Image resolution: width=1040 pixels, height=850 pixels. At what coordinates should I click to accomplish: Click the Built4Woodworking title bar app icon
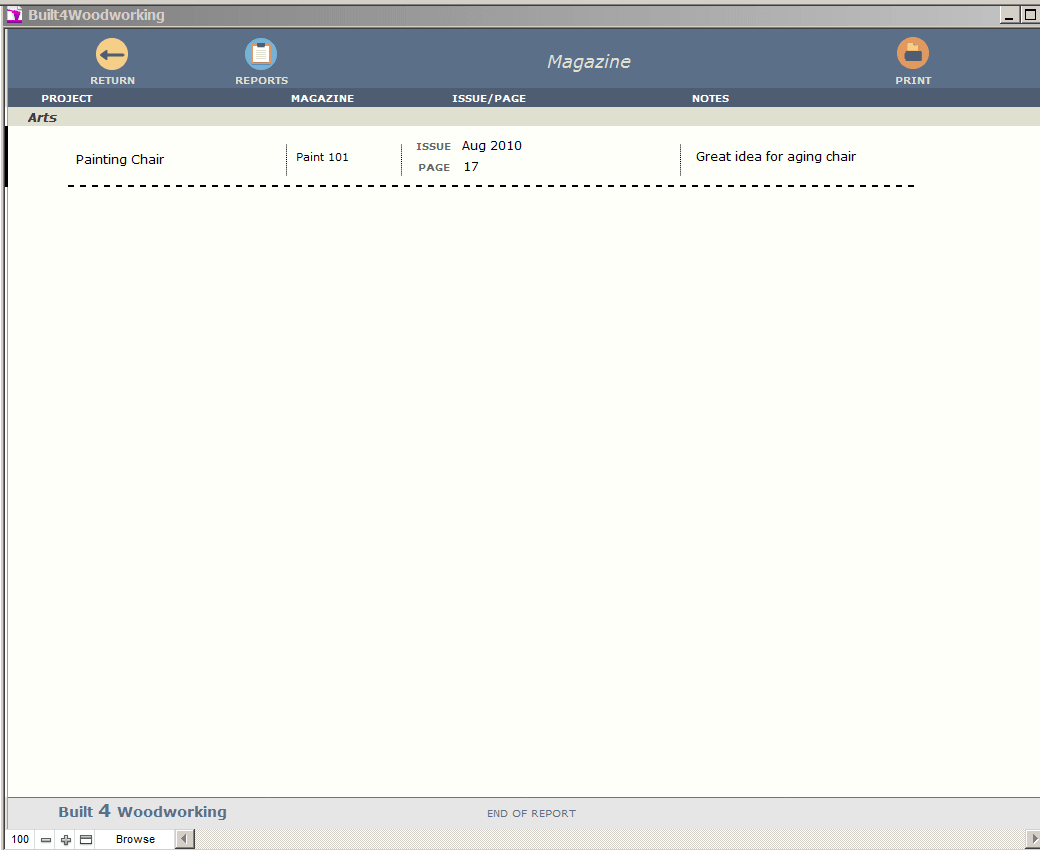coord(14,15)
